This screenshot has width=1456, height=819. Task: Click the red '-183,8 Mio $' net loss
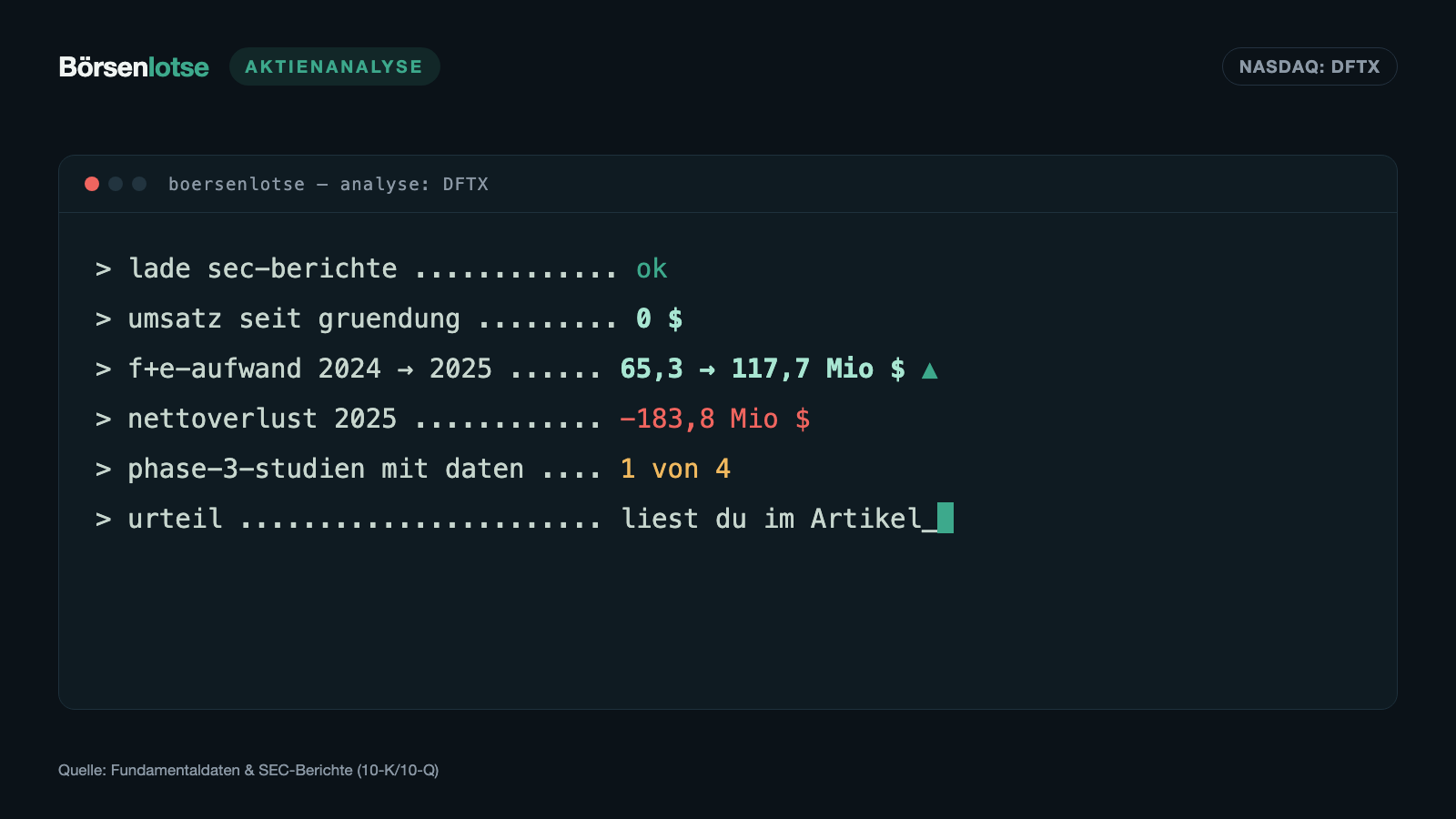click(715, 419)
